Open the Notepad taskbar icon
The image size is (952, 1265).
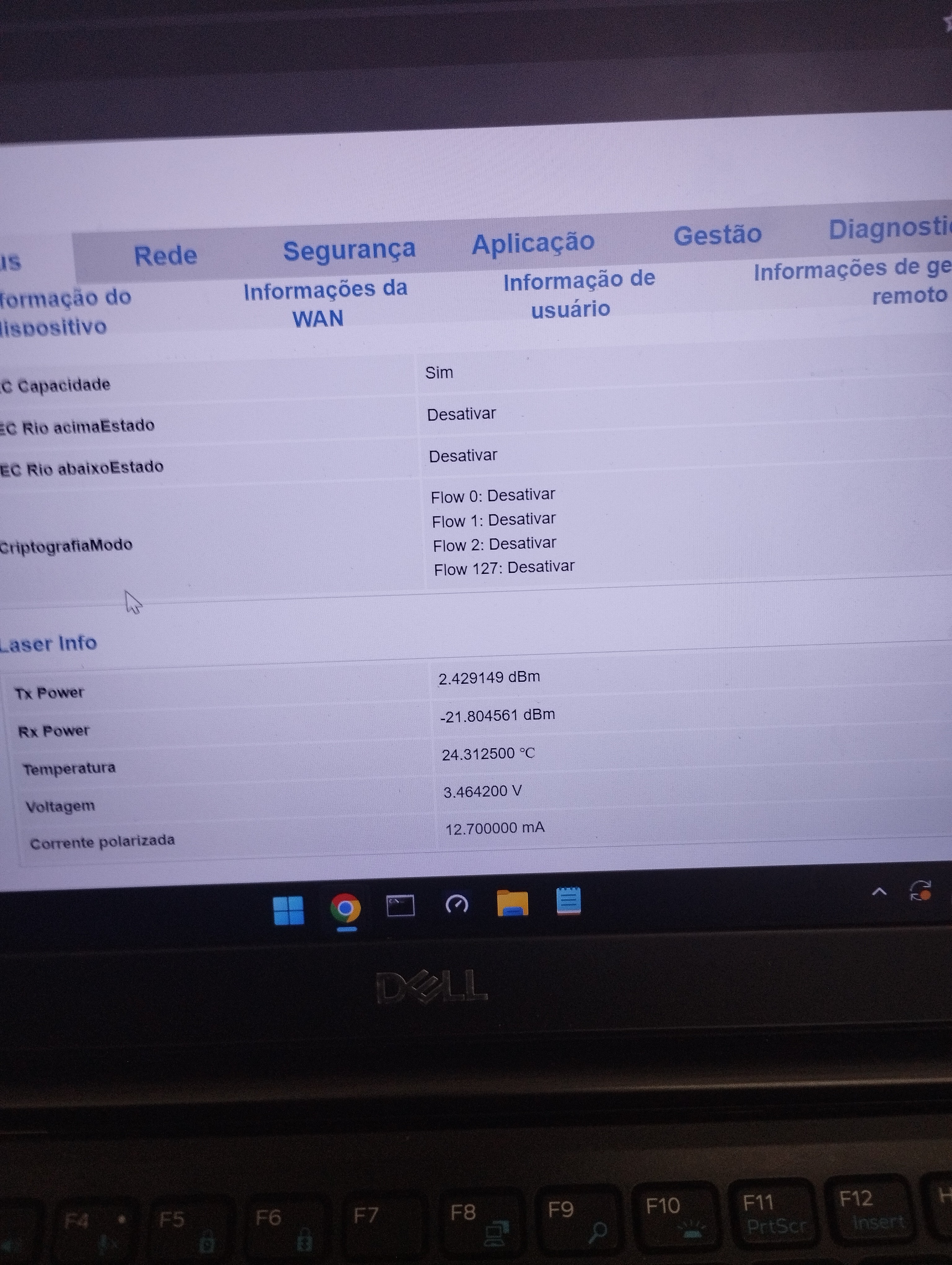pos(569,901)
